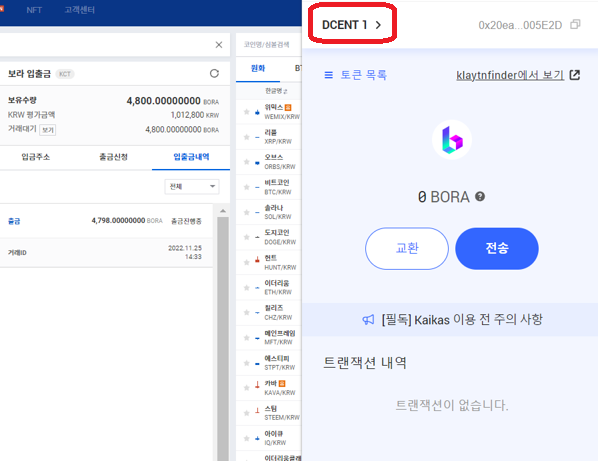Favorite the 헌트 HUNT/KRW star
Image resolution: width=598 pixels, height=461 pixels.
click(246, 262)
